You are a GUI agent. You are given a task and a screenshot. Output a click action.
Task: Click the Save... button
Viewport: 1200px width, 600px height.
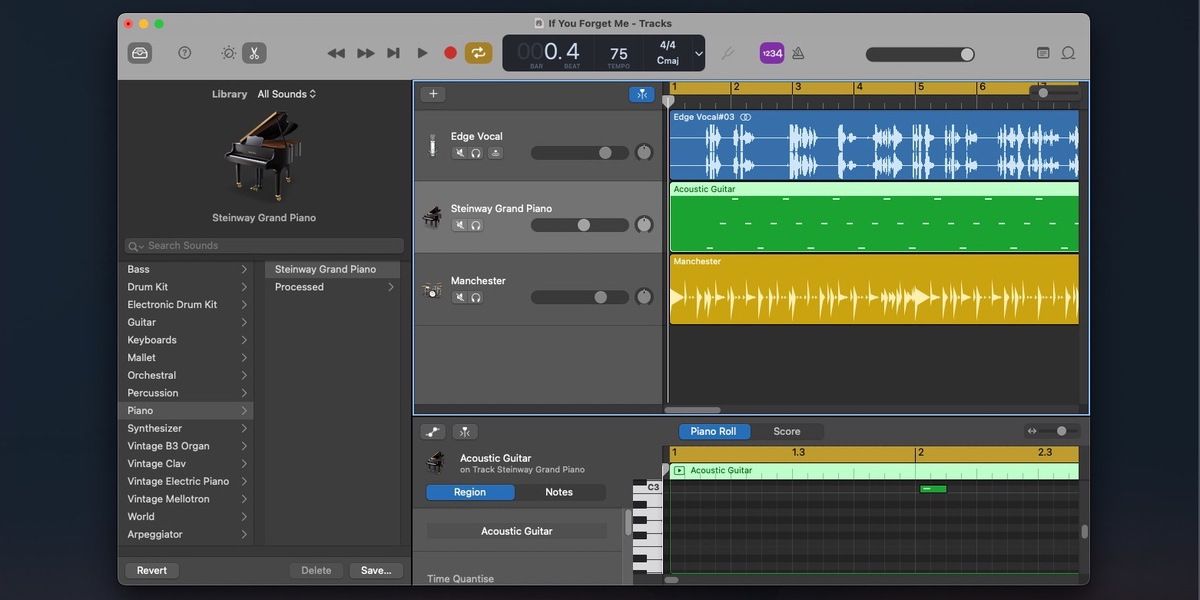tap(376, 570)
